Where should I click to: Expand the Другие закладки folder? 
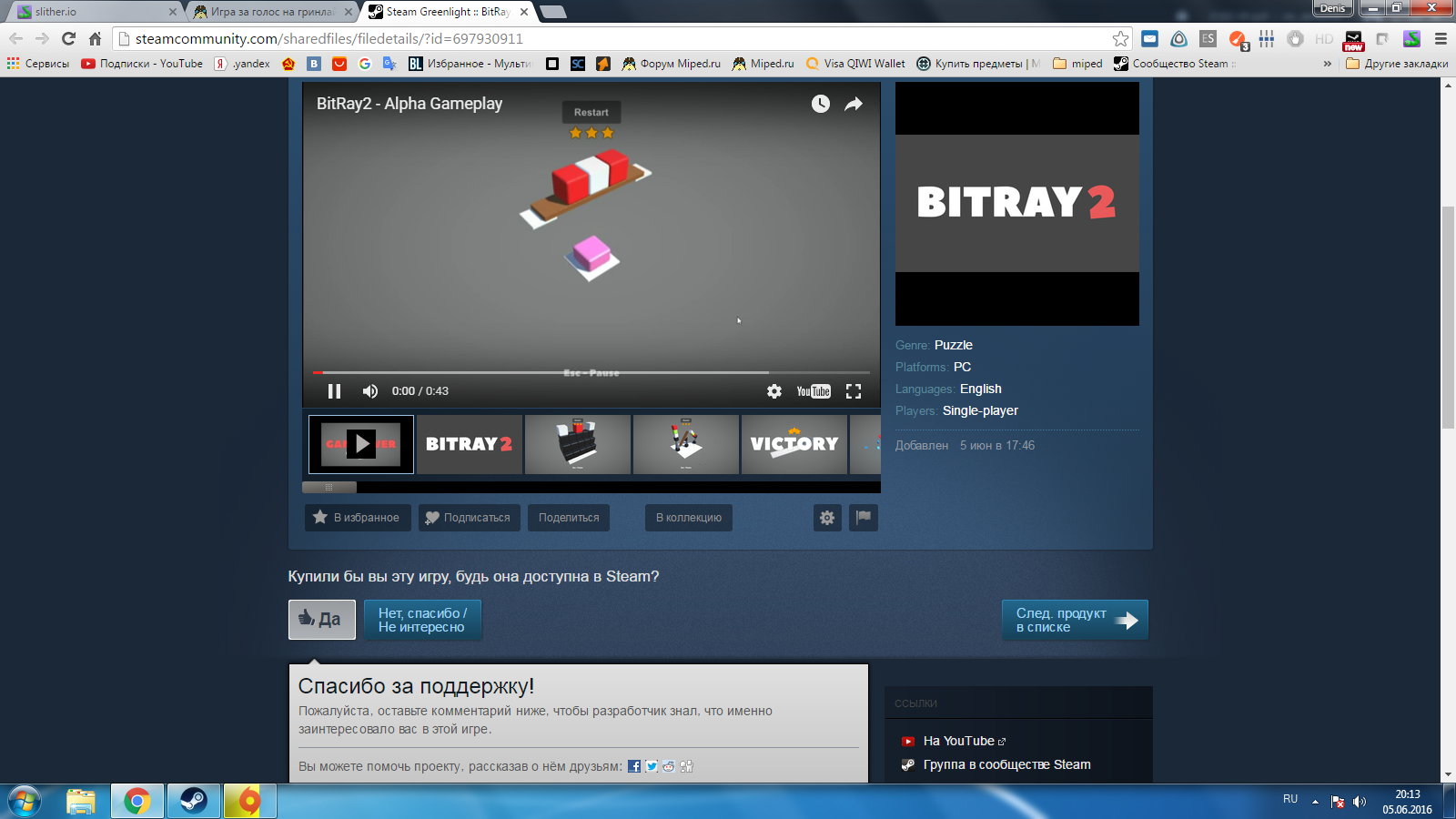(1397, 64)
